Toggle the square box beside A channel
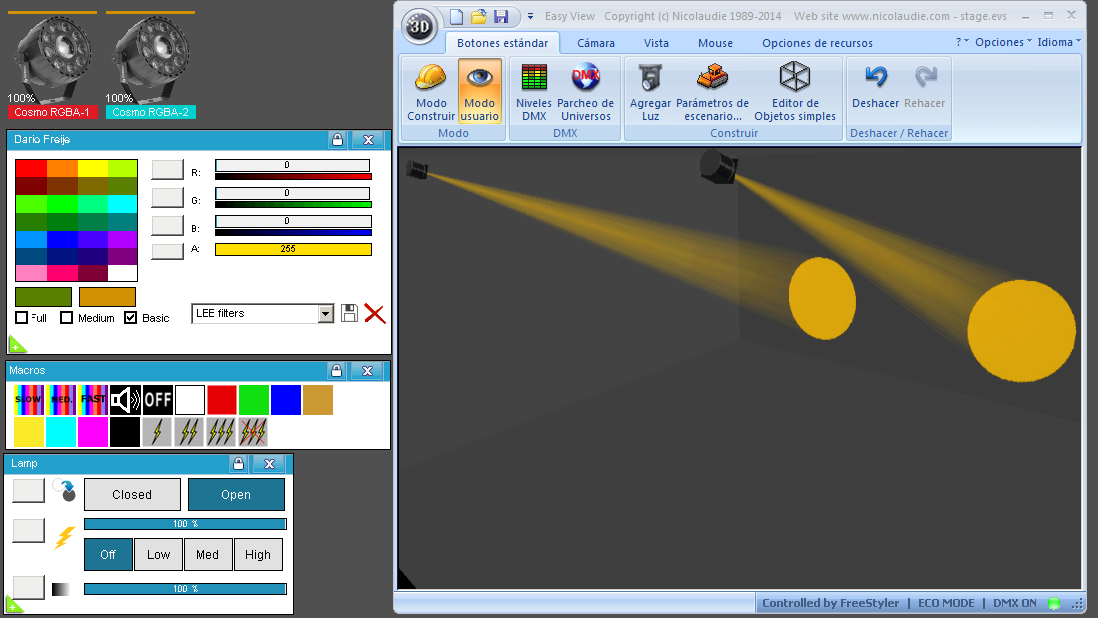 (x=167, y=251)
